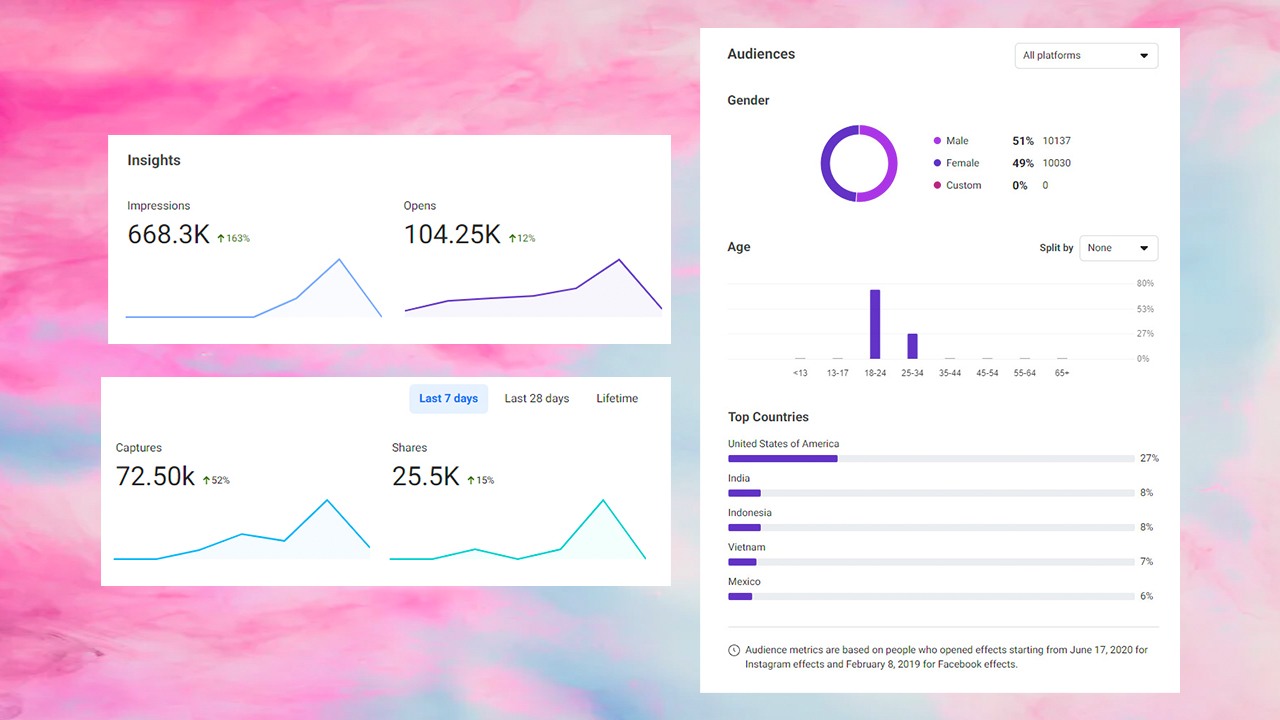Click the up arrow beside Captures 52%
This screenshot has width=1280, height=720.
coord(206,481)
